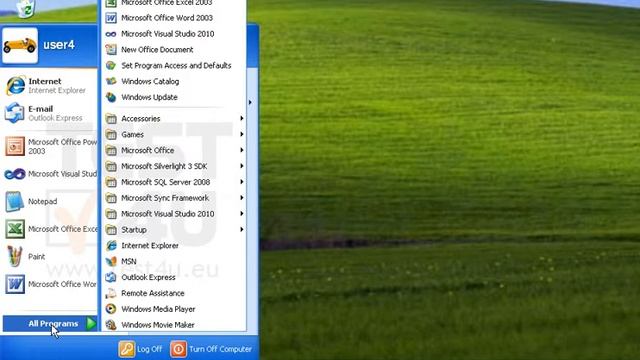
Task: Expand the Games submenu arrow
Action: click(x=242, y=134)
